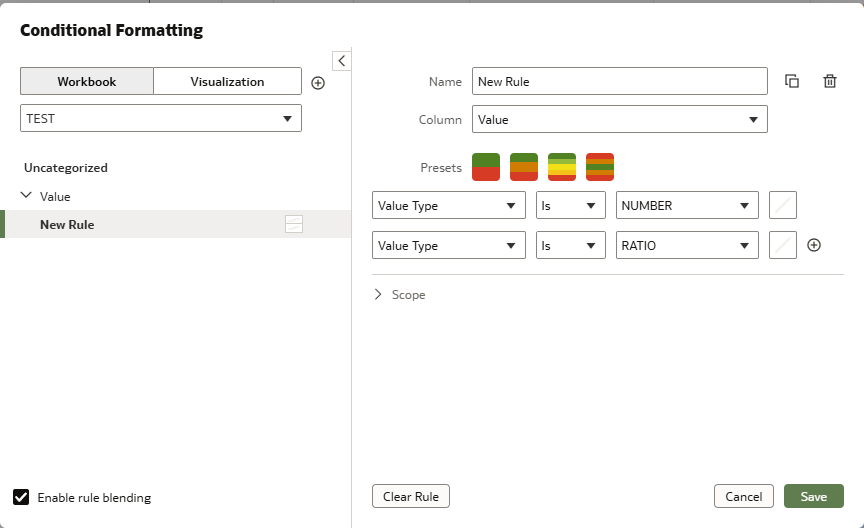The width and height of the screenshot is (864, 528).
Task: Delete the rule with trash icon
Action: [830, 81]
